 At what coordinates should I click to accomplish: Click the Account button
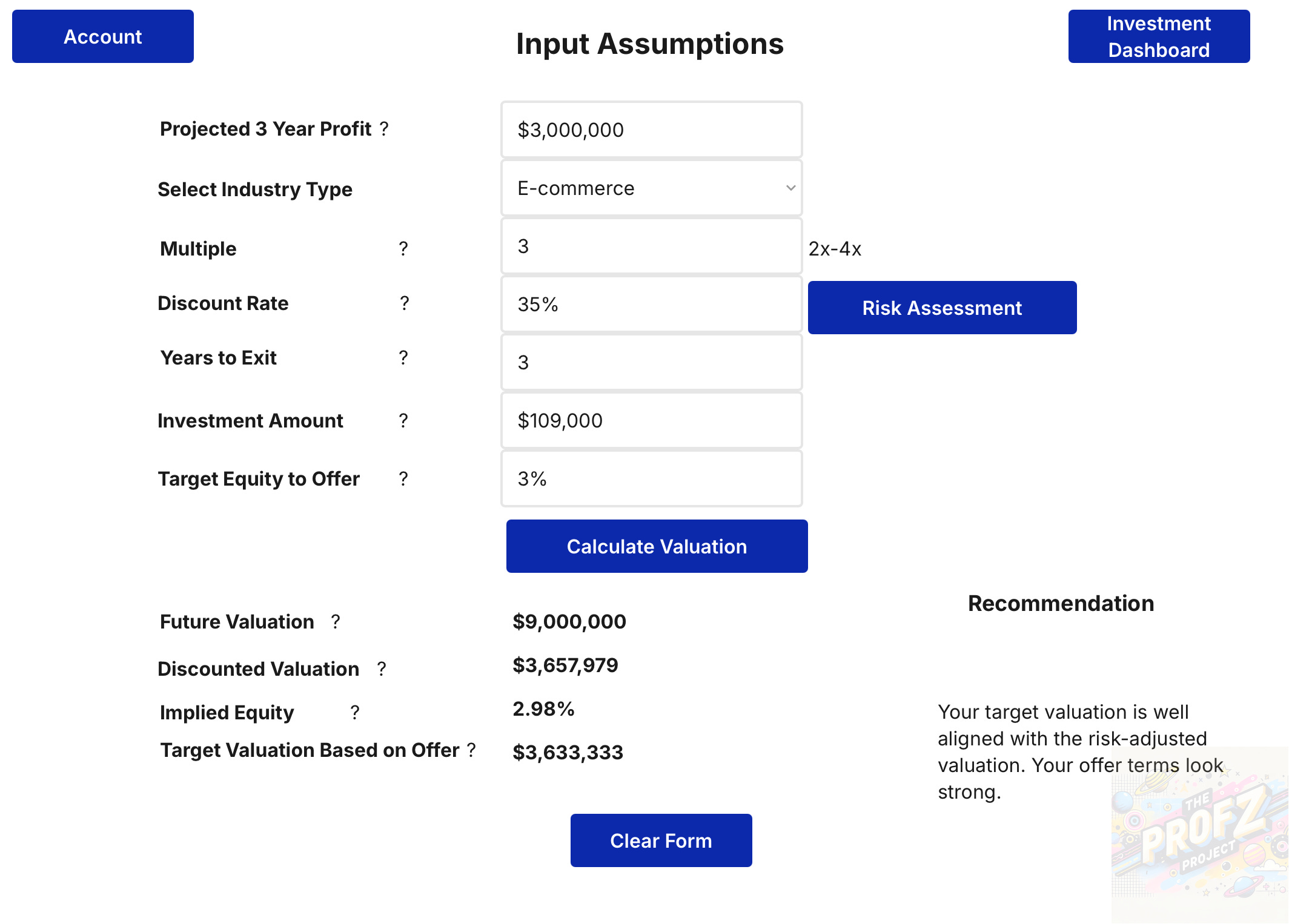[x=103, y=36]
